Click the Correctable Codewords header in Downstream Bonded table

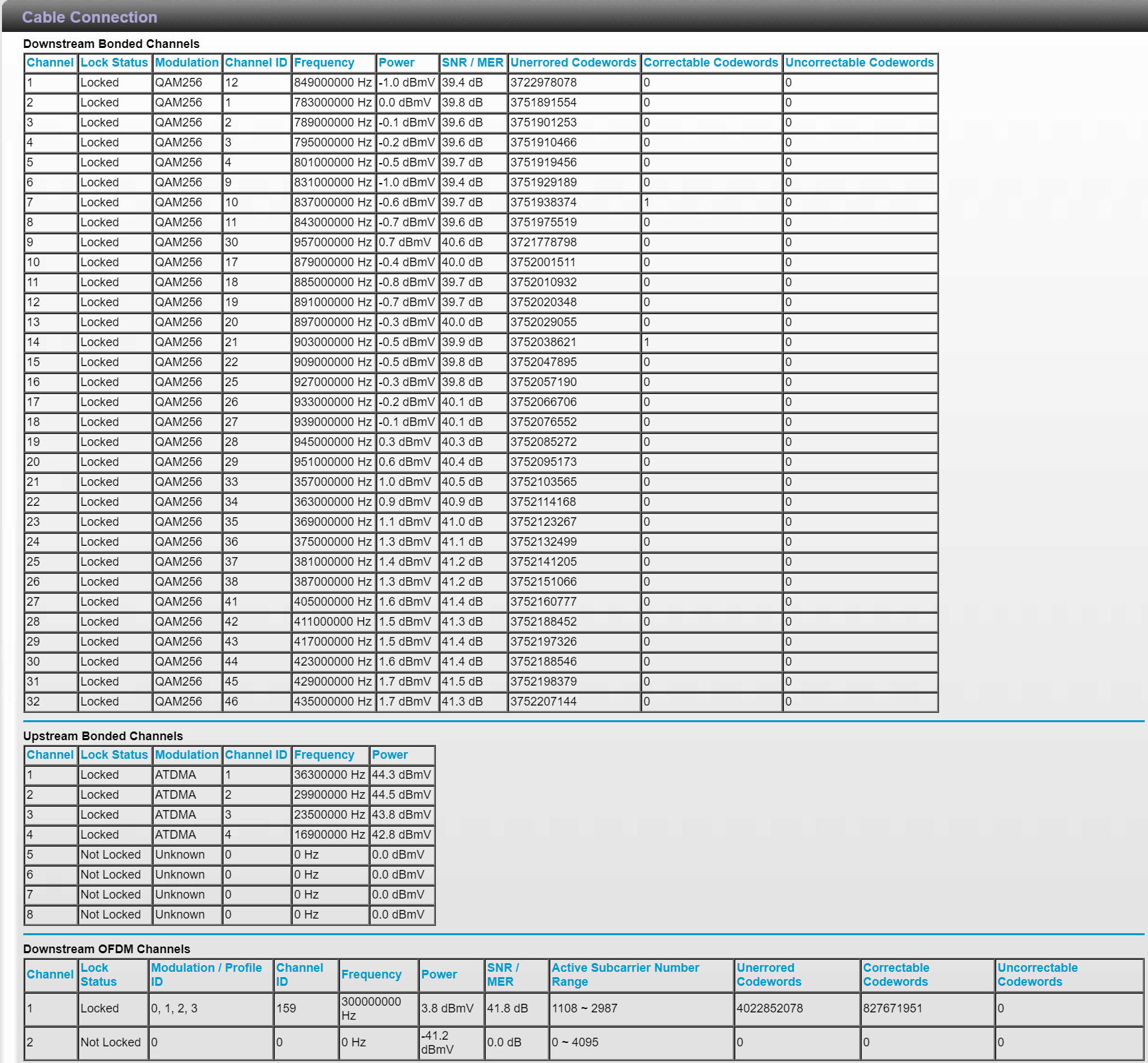point(710,63)
